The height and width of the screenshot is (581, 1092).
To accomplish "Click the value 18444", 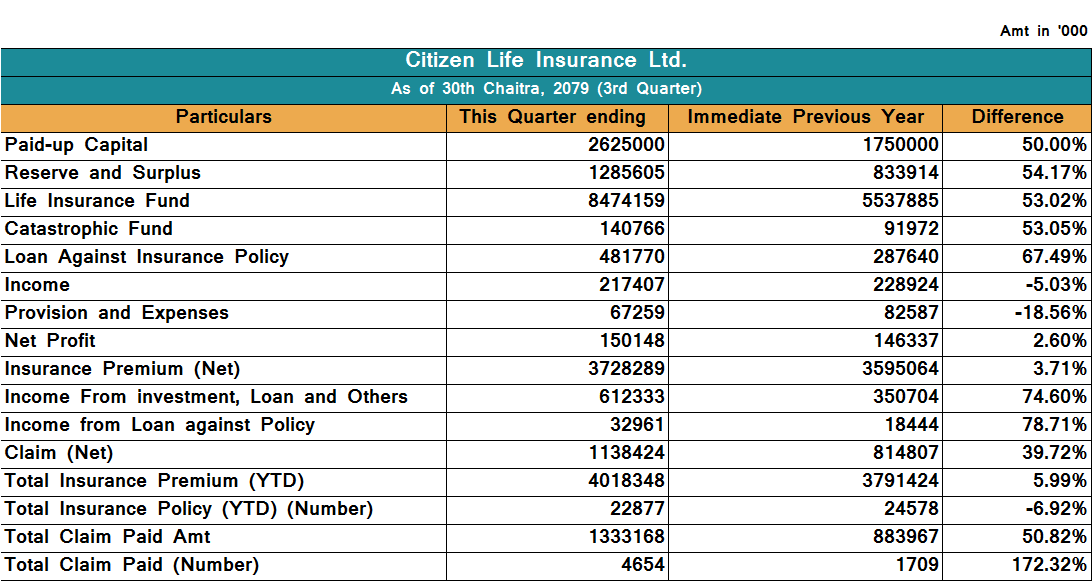I will (x=912, y=424).
